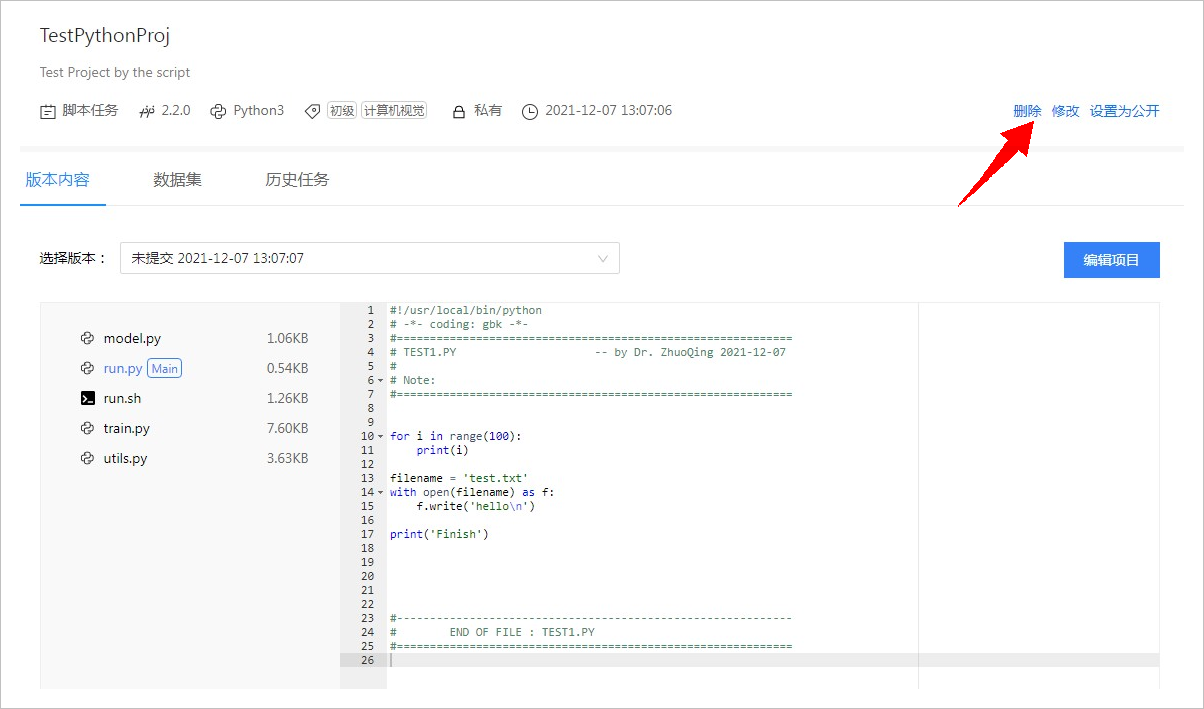Viewport: 1204px width, 709px height.
Task: Open the 历史任务 tab
Action: coord(297,180)
